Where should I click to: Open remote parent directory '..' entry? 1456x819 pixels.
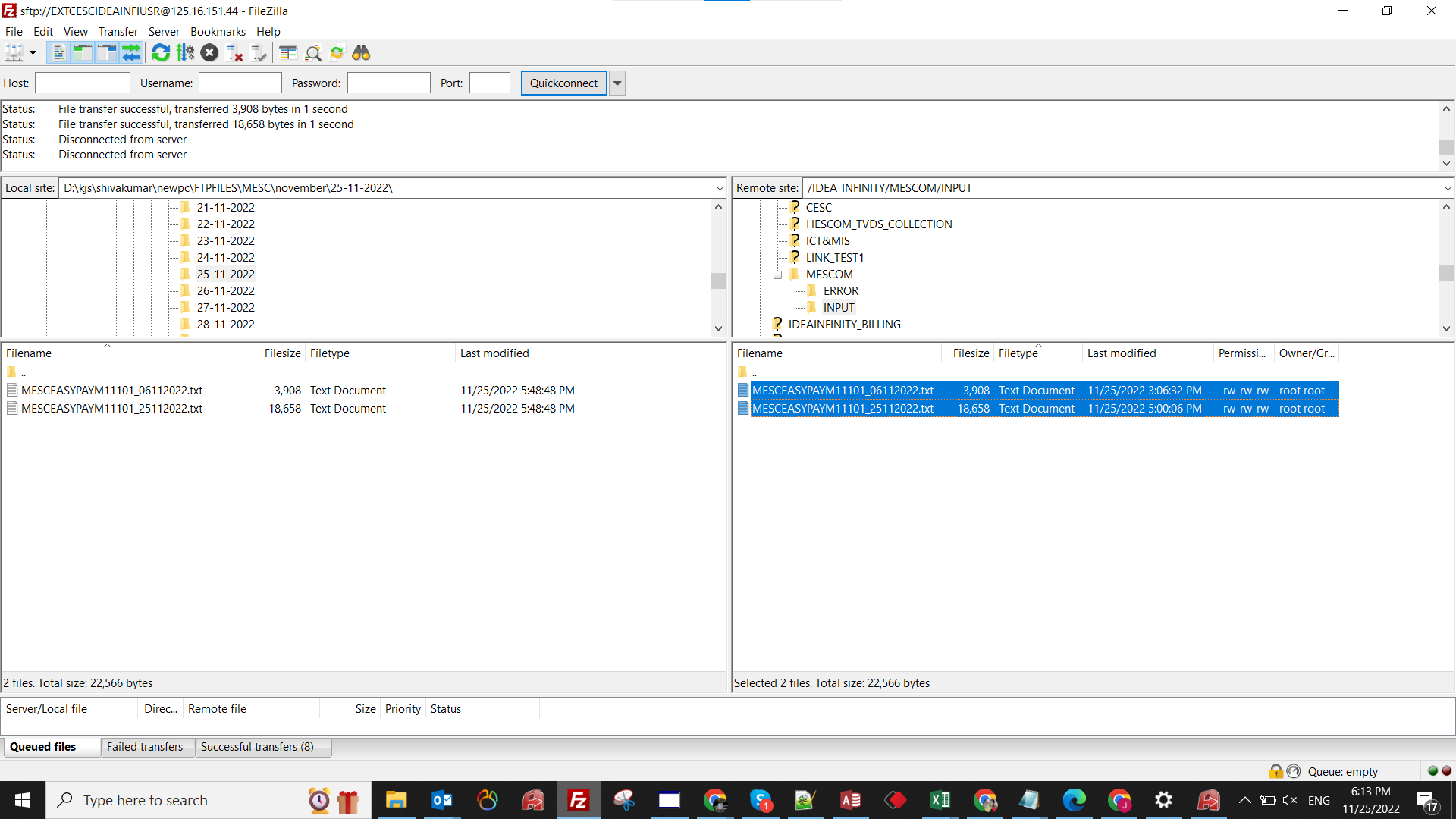(748, 372)
